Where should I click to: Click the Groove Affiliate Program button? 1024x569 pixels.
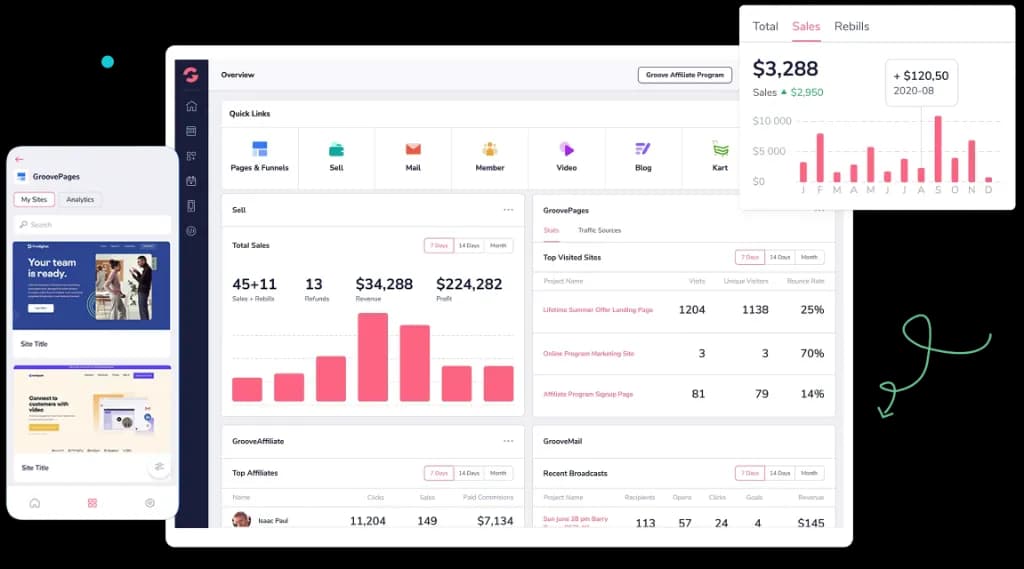(x=684, y=75)
